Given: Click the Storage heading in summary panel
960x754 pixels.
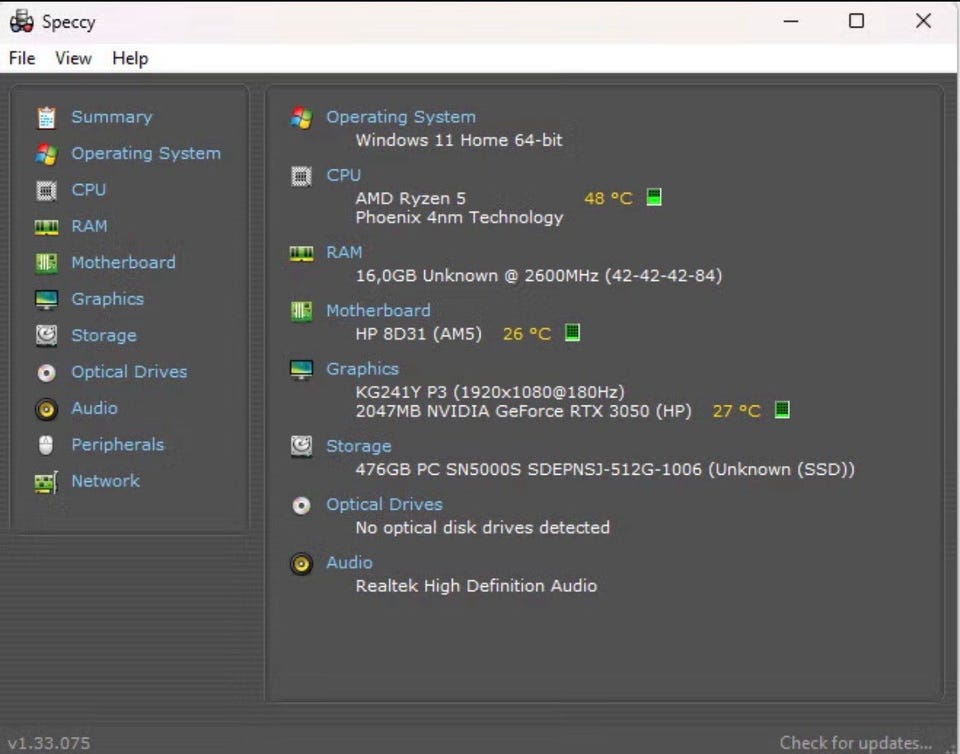Looking at the screenshot, I should coord(359,446).
